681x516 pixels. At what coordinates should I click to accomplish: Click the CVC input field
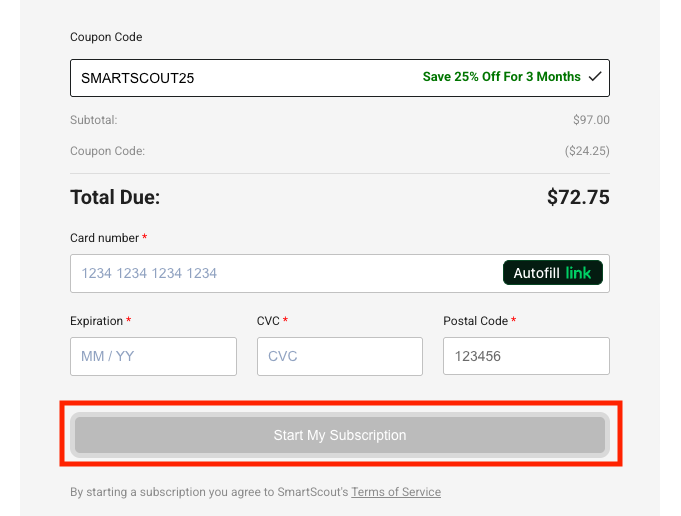coord(340,356)
